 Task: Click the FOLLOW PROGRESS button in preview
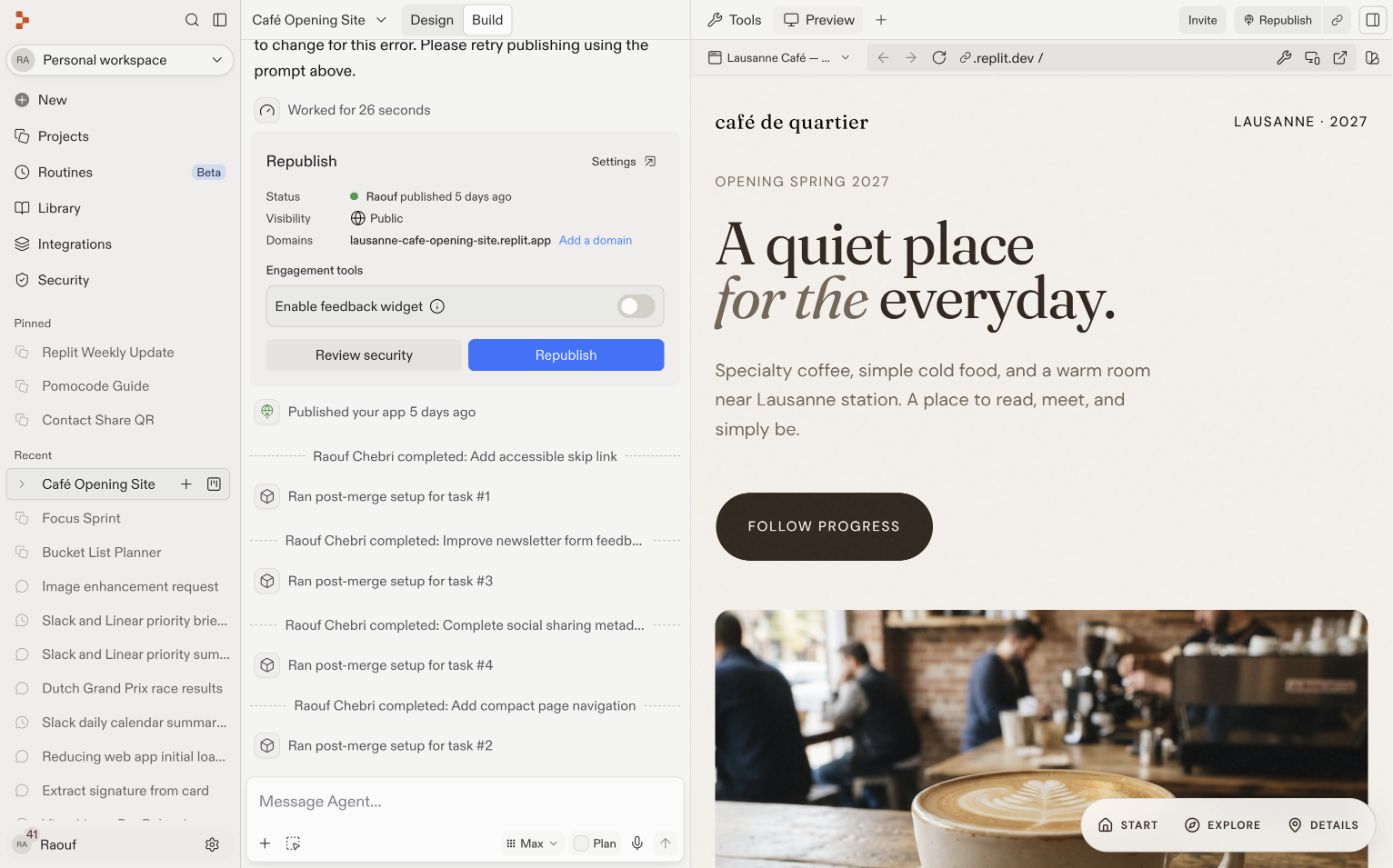(824, 526)
